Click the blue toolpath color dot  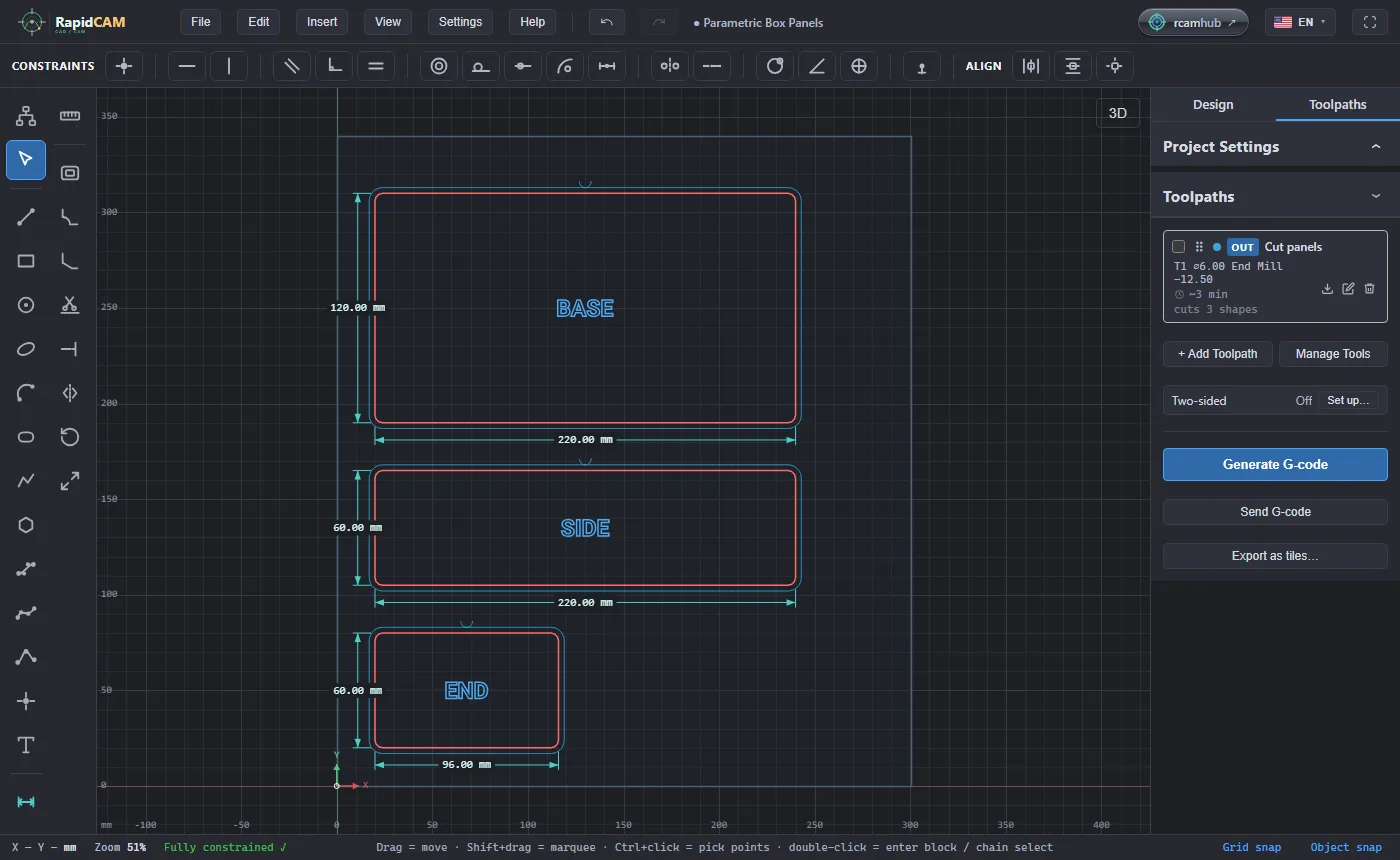pos(1217,247)
